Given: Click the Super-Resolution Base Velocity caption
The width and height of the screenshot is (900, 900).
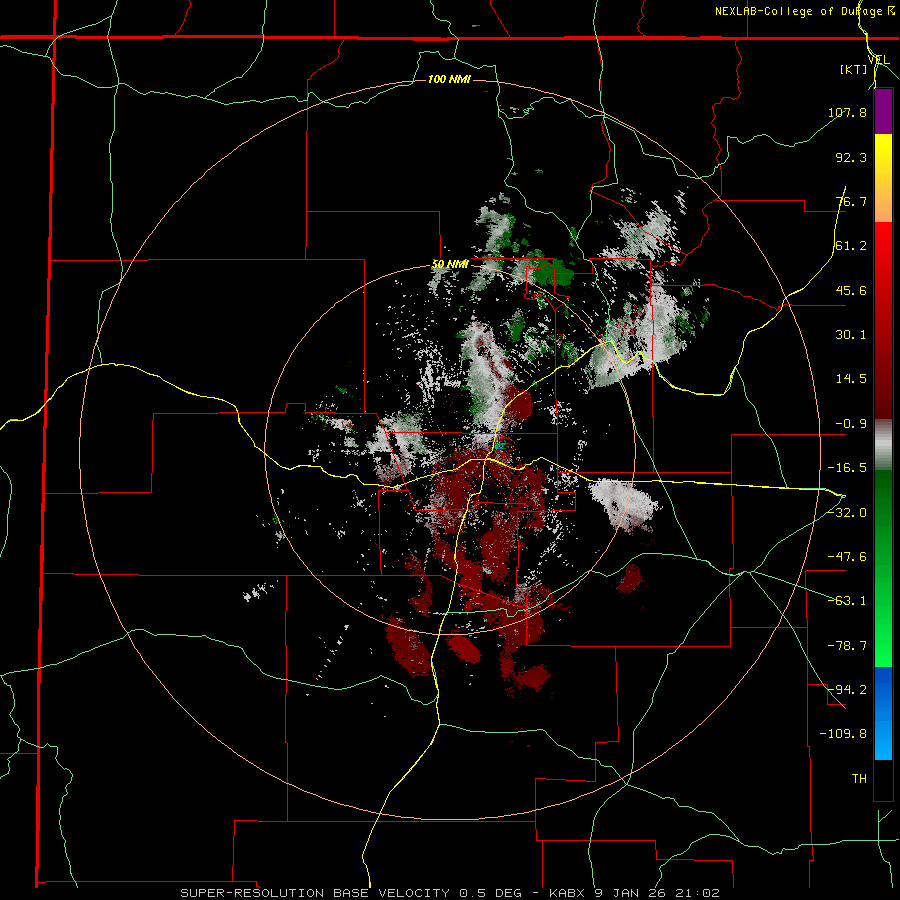Looking at the screenshot, I should (450, 893).
